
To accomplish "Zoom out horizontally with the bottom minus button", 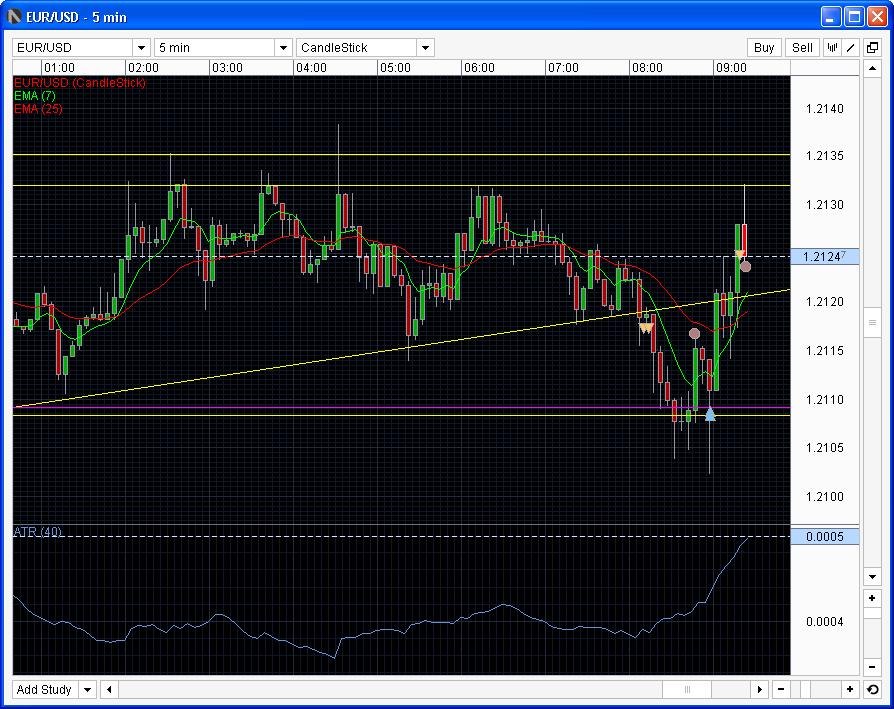I will coord(781,690).
